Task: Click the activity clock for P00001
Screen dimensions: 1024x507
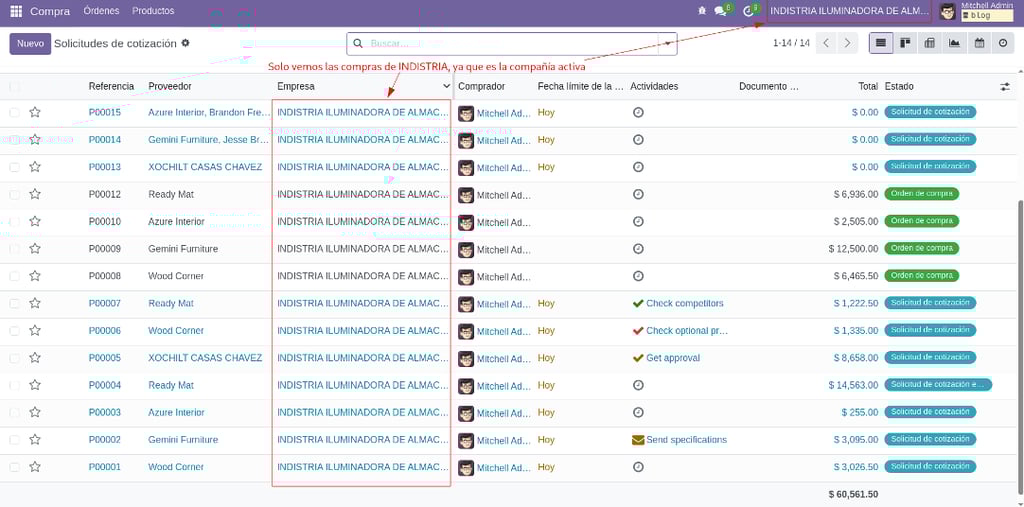Action: click(639, 466)
